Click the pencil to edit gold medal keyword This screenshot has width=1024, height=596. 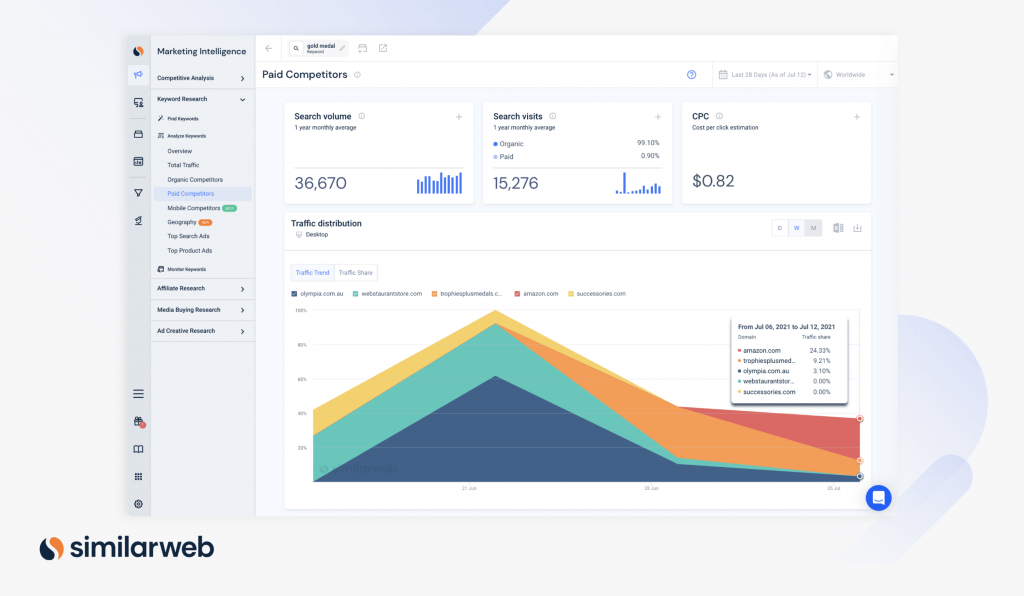tap(342, 47)
